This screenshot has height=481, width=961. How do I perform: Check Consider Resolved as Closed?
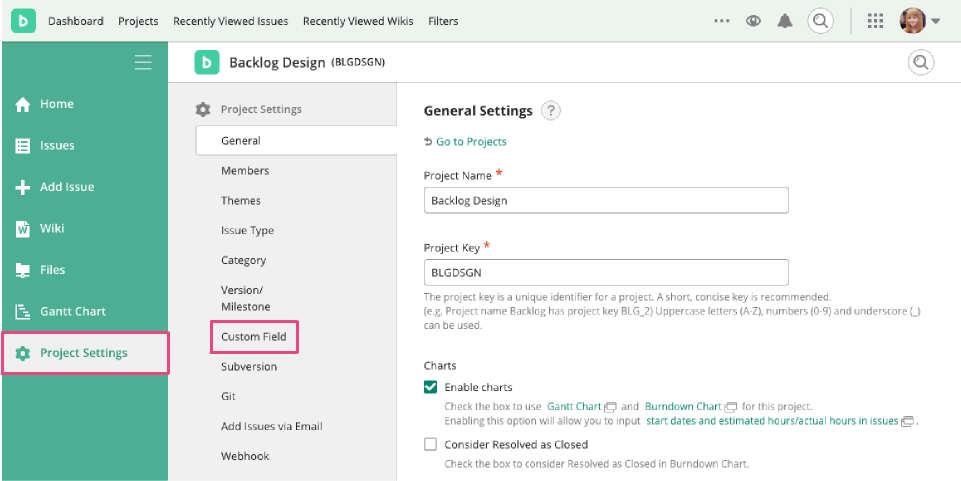click(431, 444)
